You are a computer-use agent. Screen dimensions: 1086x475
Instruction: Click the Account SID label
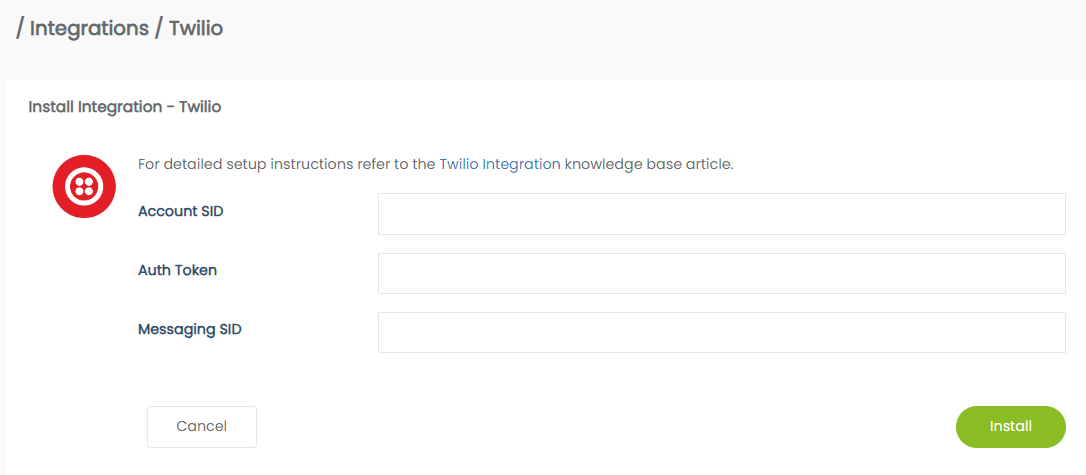point(180,211)
